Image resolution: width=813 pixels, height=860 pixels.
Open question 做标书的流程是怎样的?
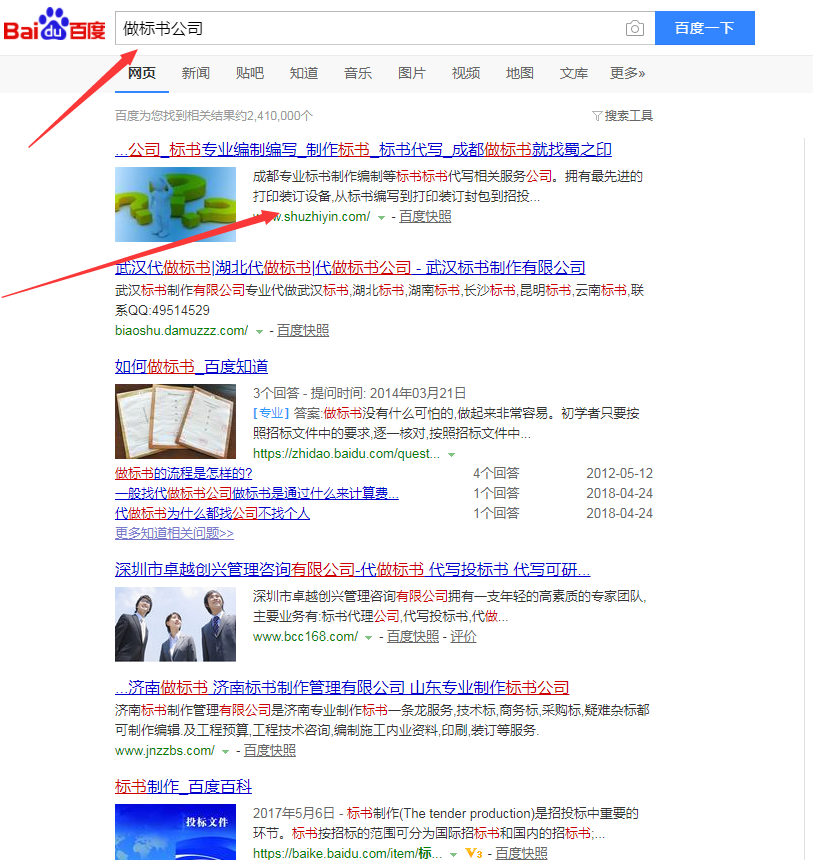(184, 473)
